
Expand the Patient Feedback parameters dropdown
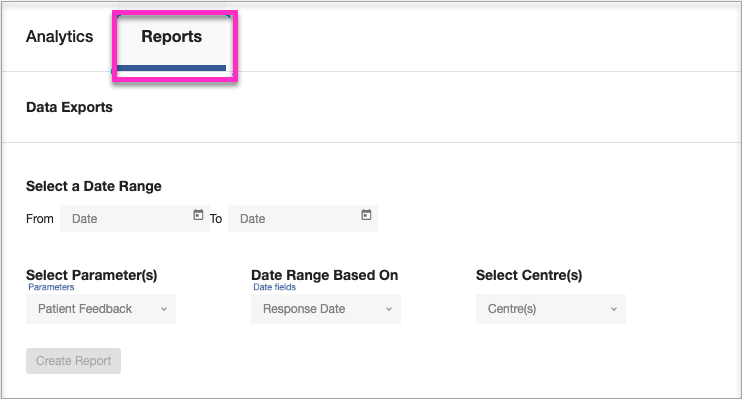[101, 309]
